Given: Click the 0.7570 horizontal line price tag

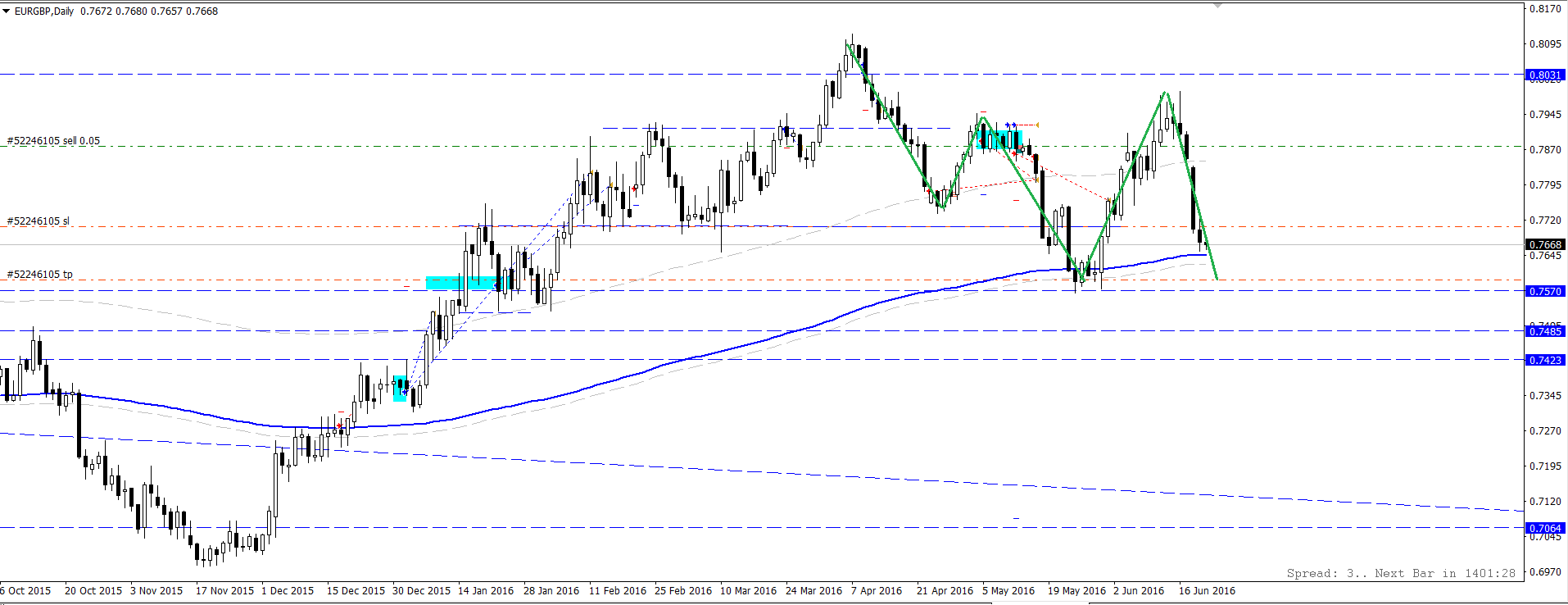Looking at the screenshot, I should [1545, 291].
